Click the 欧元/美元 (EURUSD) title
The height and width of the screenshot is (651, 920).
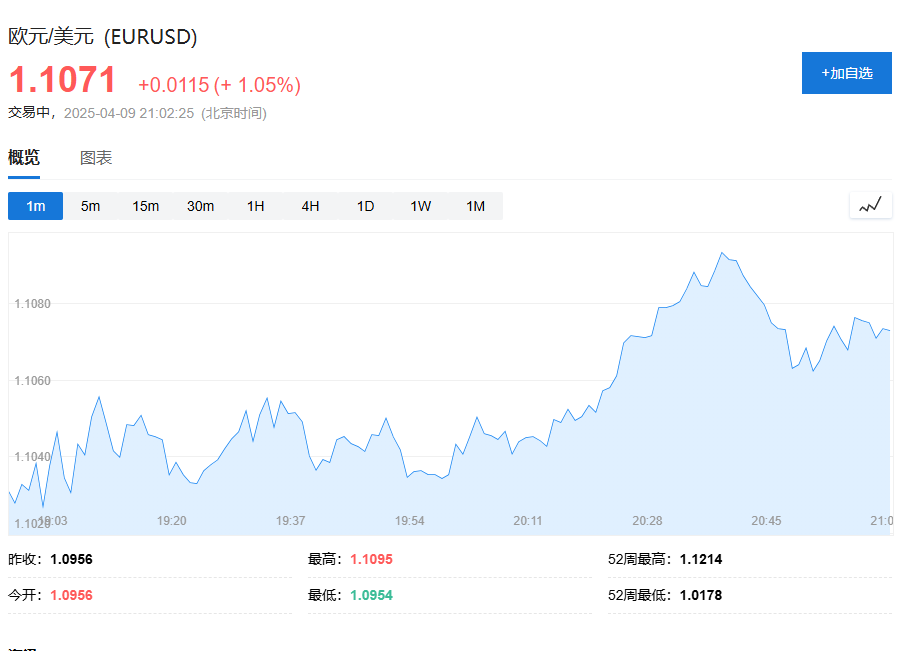[103, 36]
